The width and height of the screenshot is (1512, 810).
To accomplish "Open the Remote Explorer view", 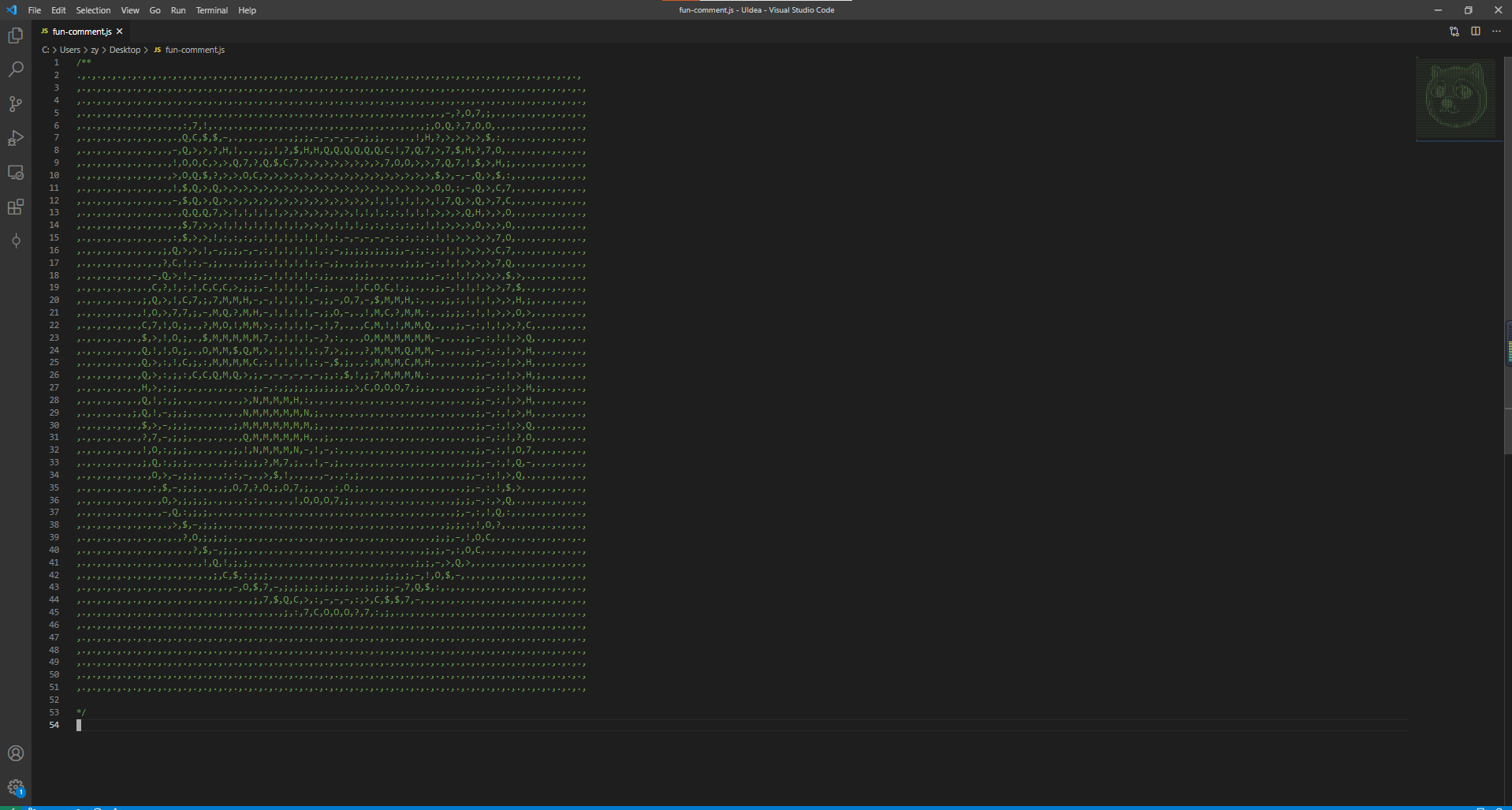I will pos(16,172).
